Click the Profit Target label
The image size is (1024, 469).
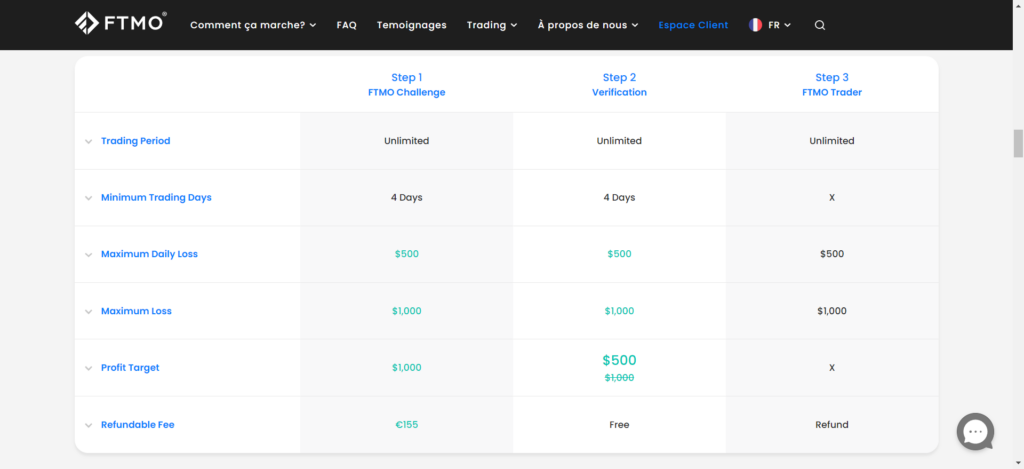pos(130,368)
